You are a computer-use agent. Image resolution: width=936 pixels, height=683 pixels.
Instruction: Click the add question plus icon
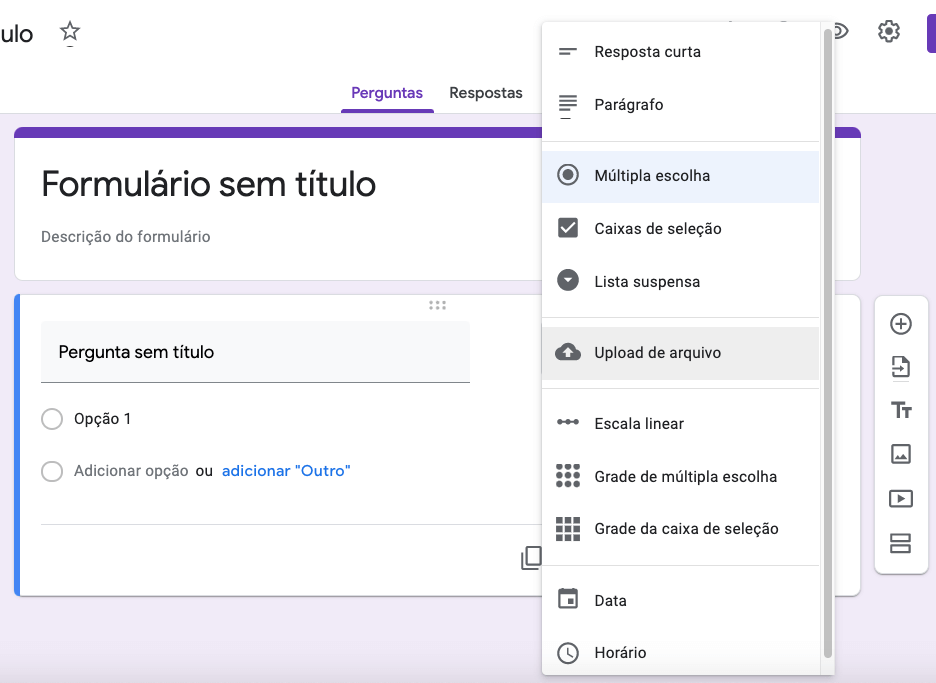tap(901, 324)
